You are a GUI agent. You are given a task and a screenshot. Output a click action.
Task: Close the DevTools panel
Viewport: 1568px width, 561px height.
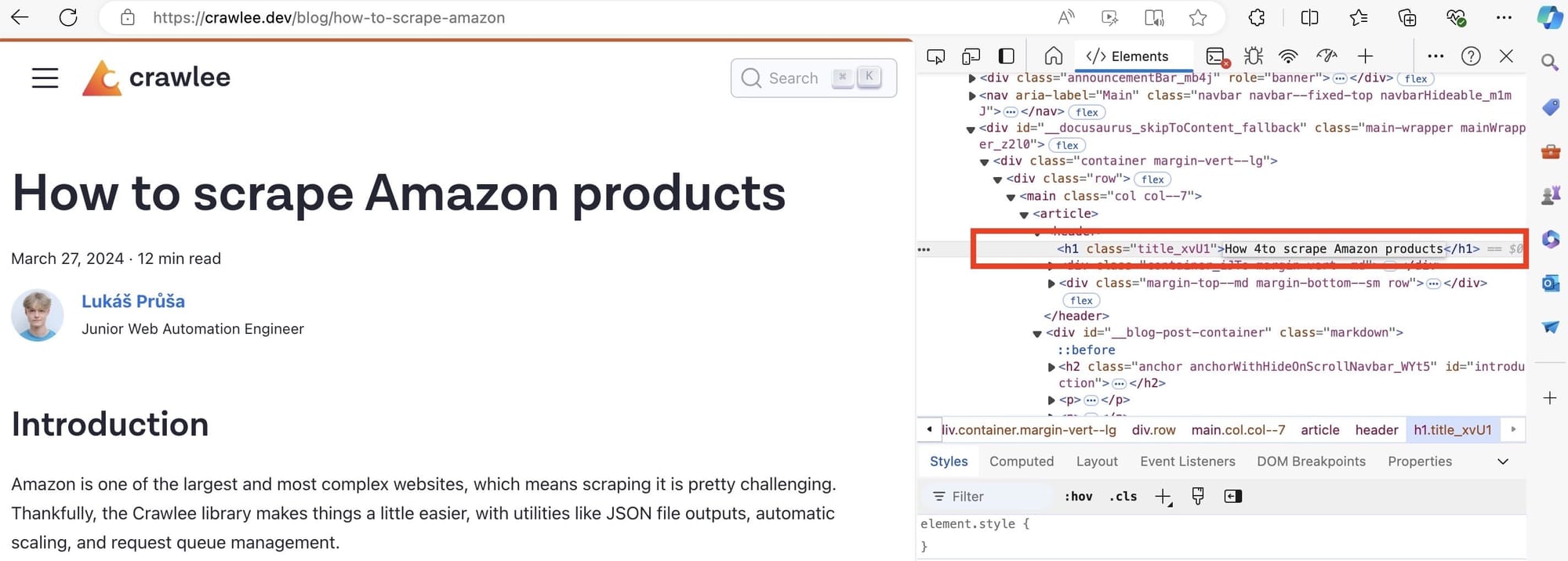click(x=1506, y=56)
